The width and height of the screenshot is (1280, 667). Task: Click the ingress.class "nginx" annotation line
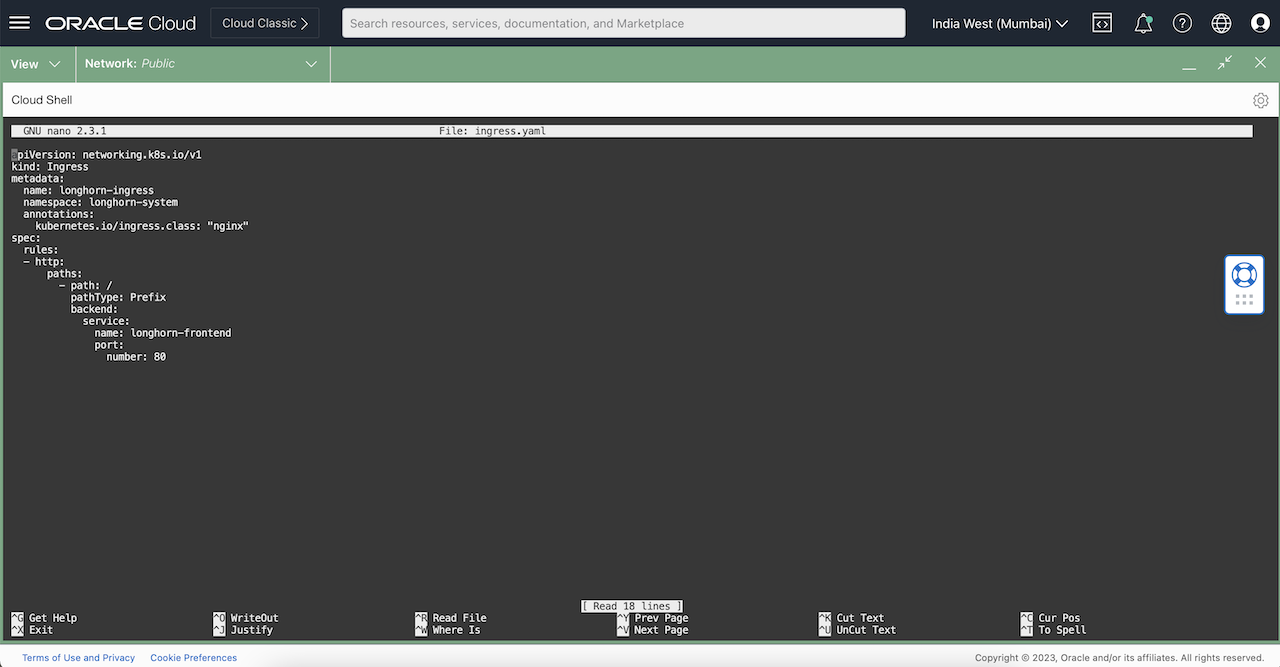tap(142, 226)
